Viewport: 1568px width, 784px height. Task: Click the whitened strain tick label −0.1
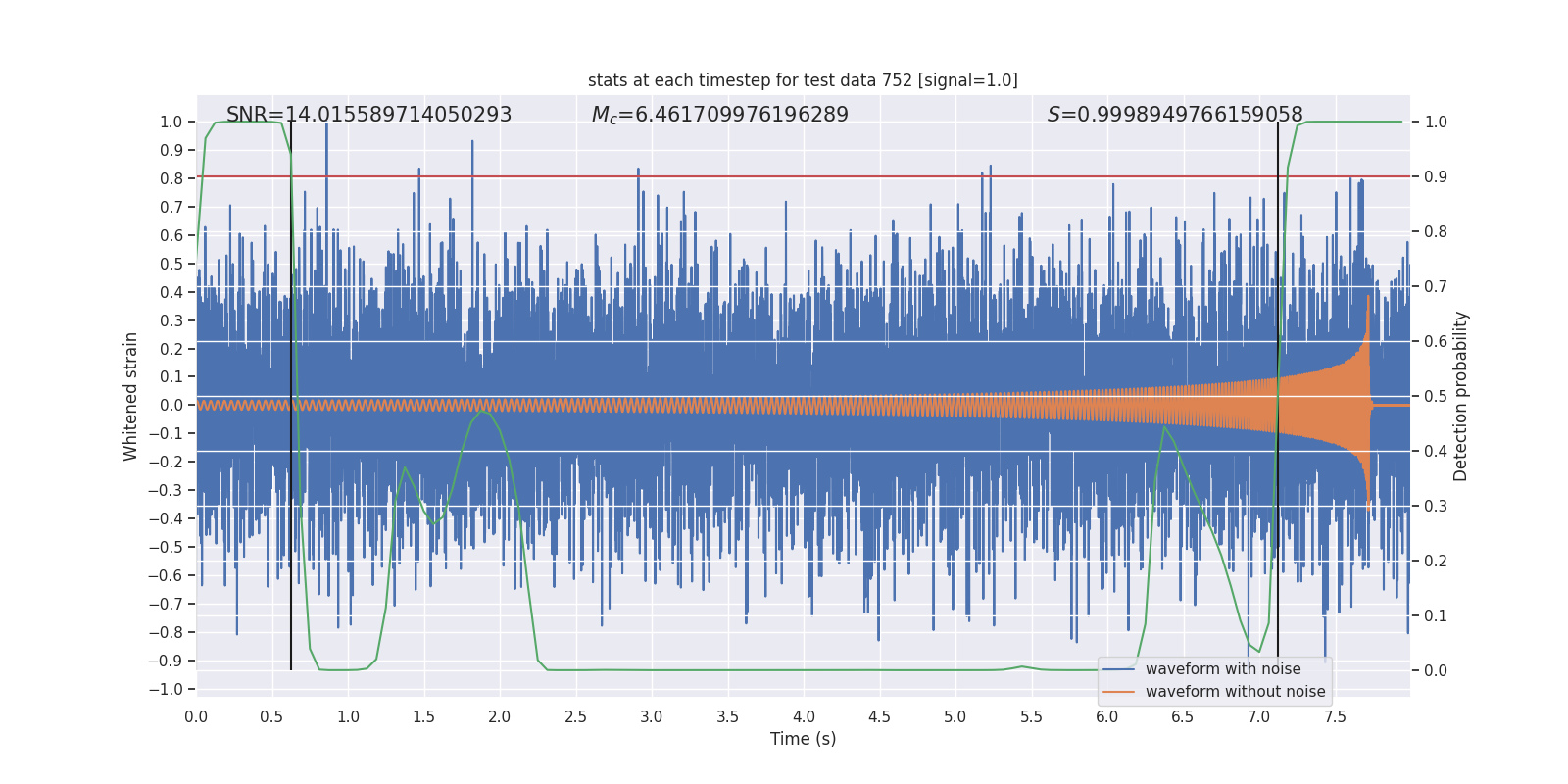click(x=166, y=434)
